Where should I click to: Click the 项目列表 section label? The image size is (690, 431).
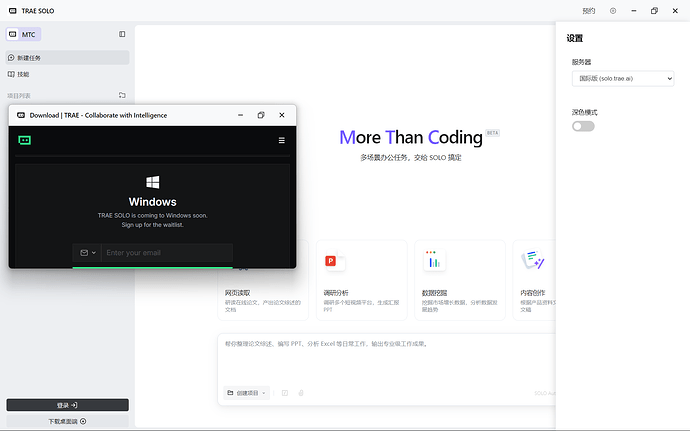click(x=18, y=96)
